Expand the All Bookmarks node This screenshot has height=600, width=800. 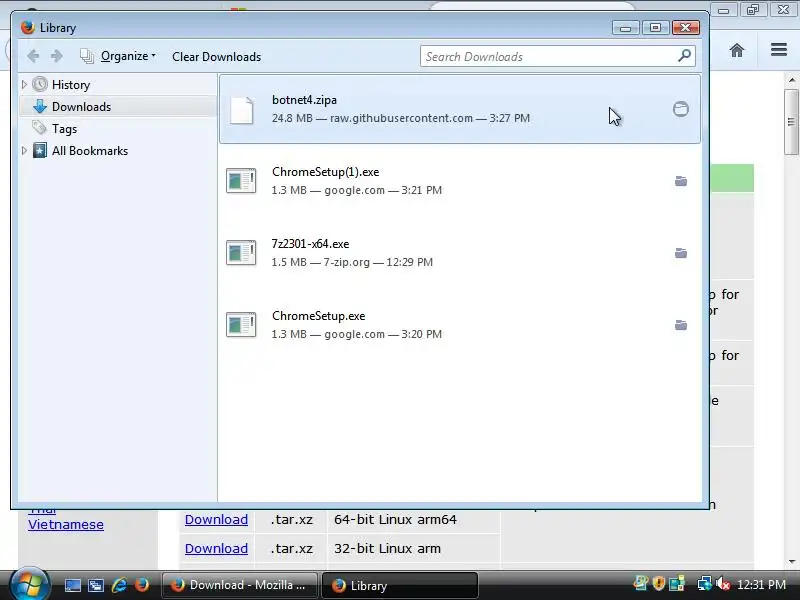coord(23,151)
